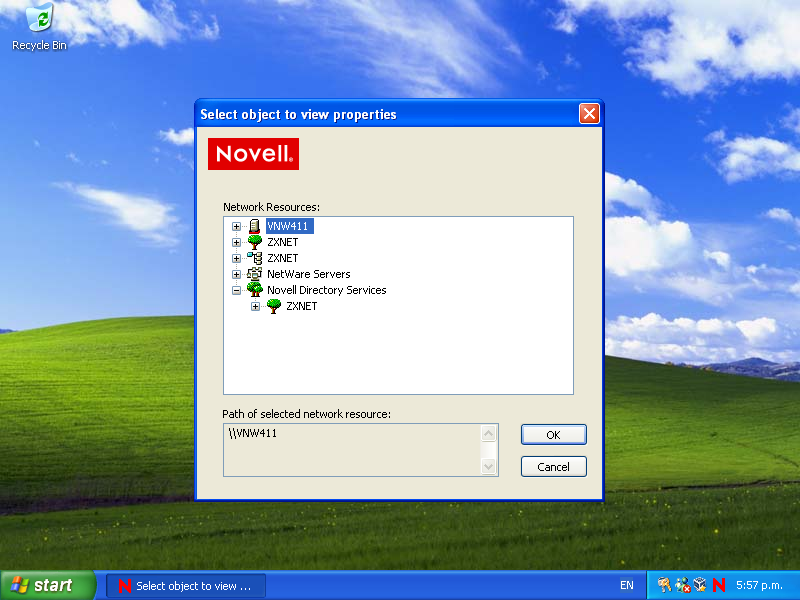Expand the ZXNET node with network icon
This screenshot has width=800, height=600.
pos(236,258)
